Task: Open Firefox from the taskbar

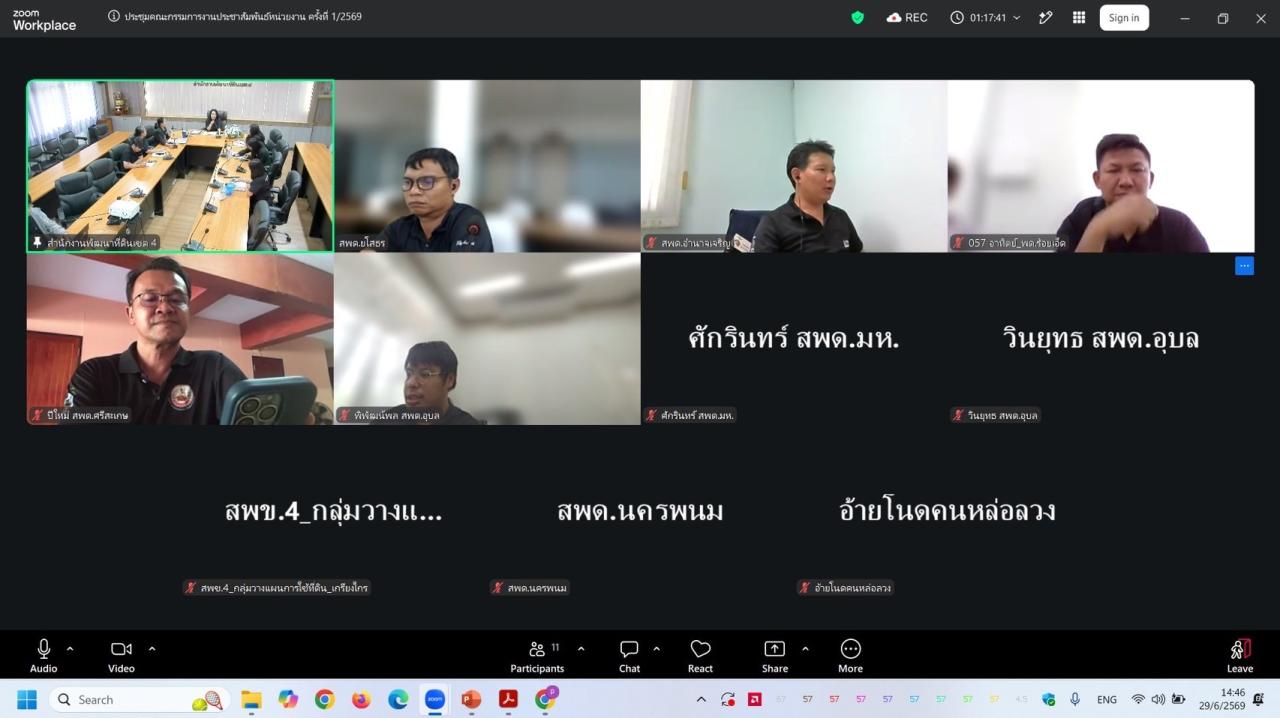Action: point(361,699)
